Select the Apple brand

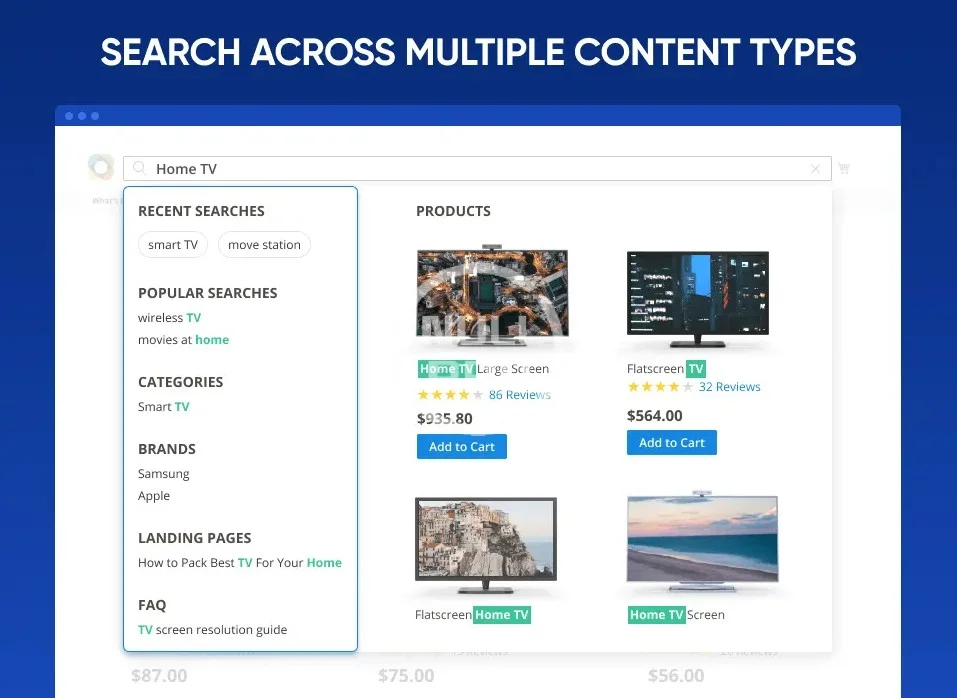pos(154,496)
